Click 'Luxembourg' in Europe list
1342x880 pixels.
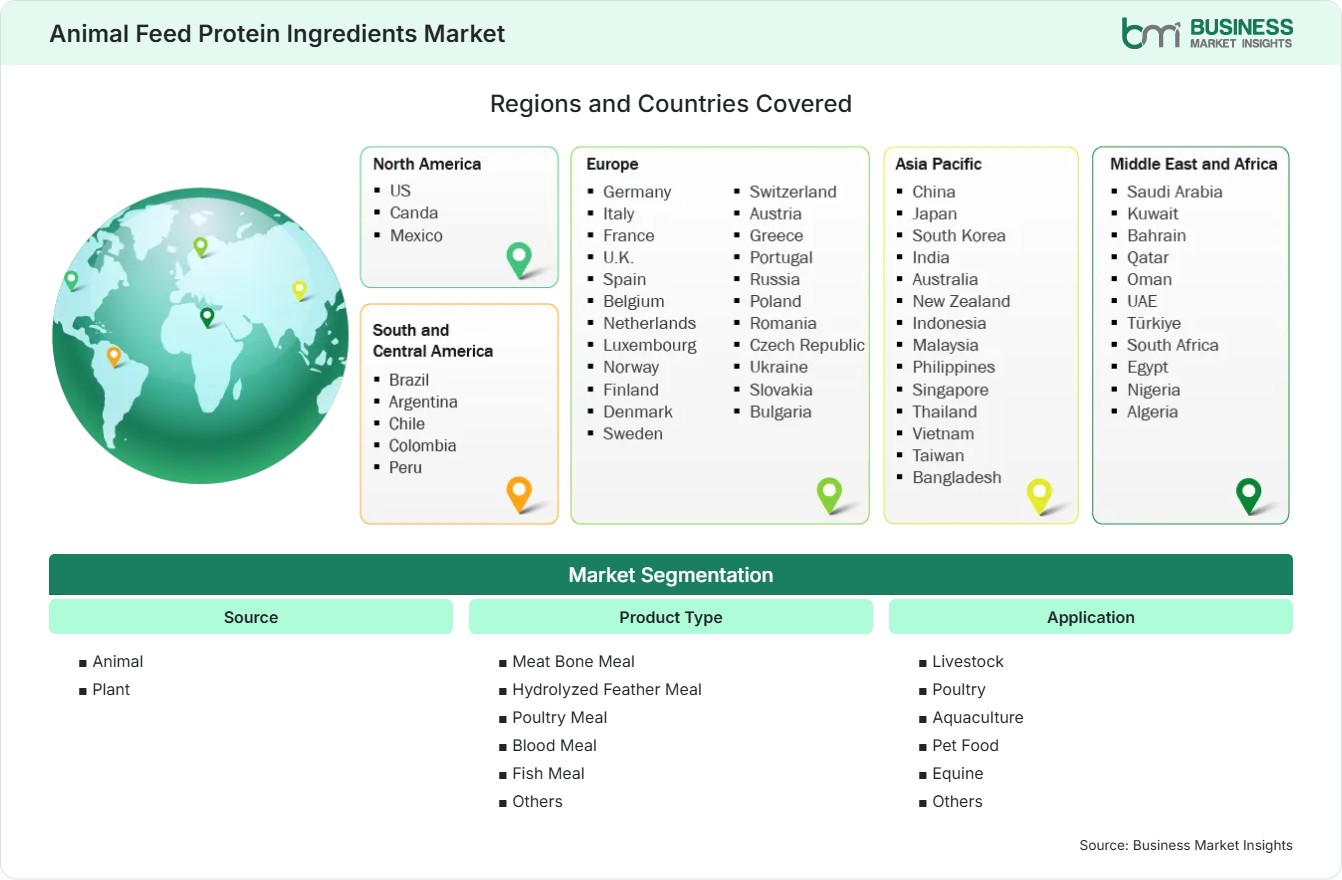tap(650, 345)
